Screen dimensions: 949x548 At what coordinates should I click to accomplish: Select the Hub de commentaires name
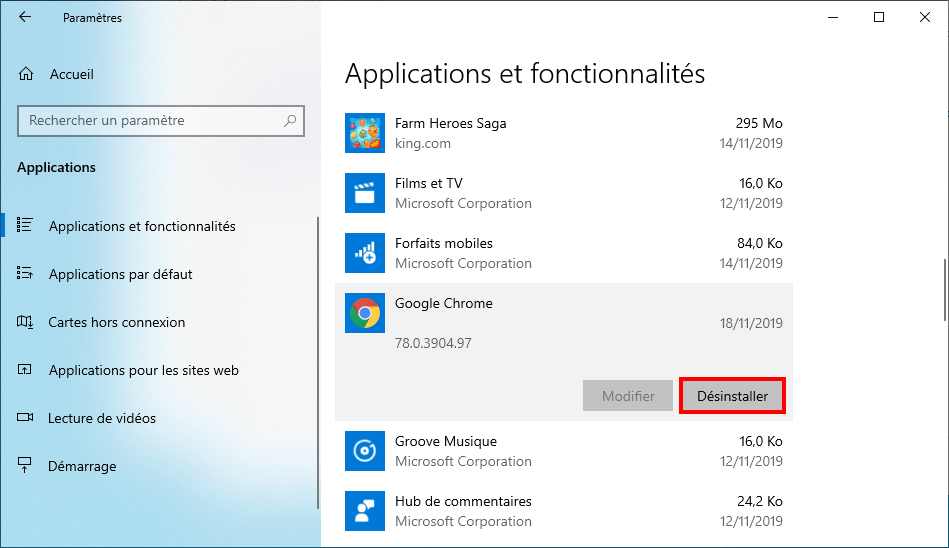click(463, 501)
